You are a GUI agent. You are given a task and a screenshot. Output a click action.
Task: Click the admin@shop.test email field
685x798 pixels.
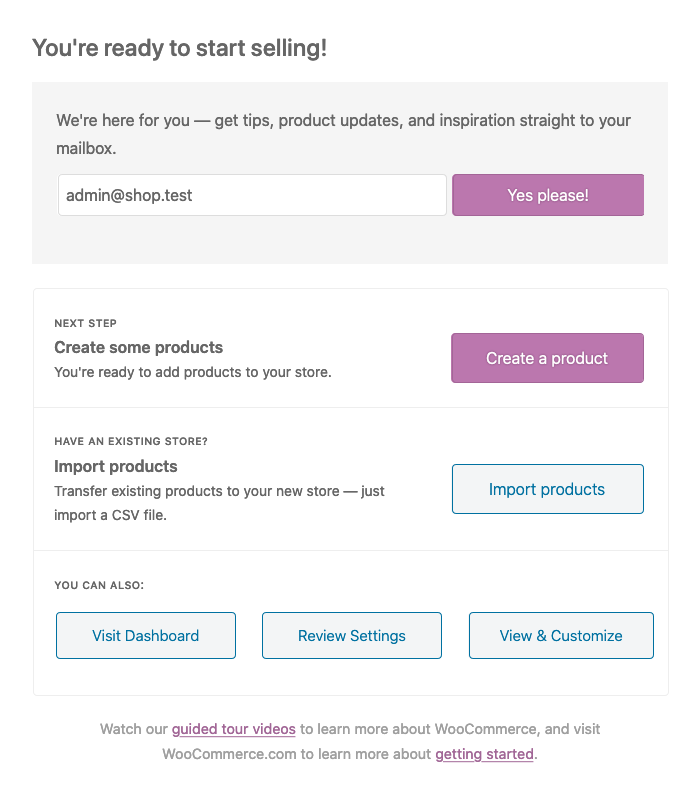(251, 195)
